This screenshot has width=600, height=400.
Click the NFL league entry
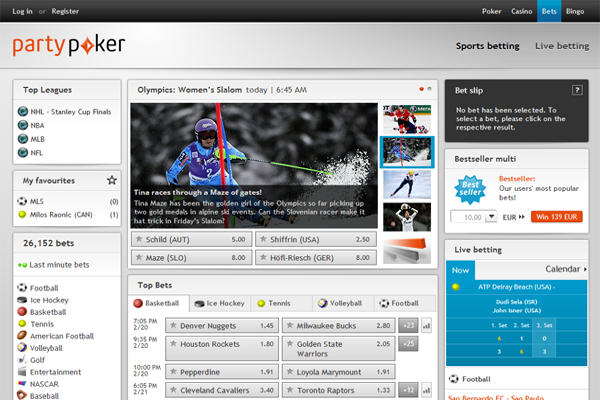tap(36, 153)
